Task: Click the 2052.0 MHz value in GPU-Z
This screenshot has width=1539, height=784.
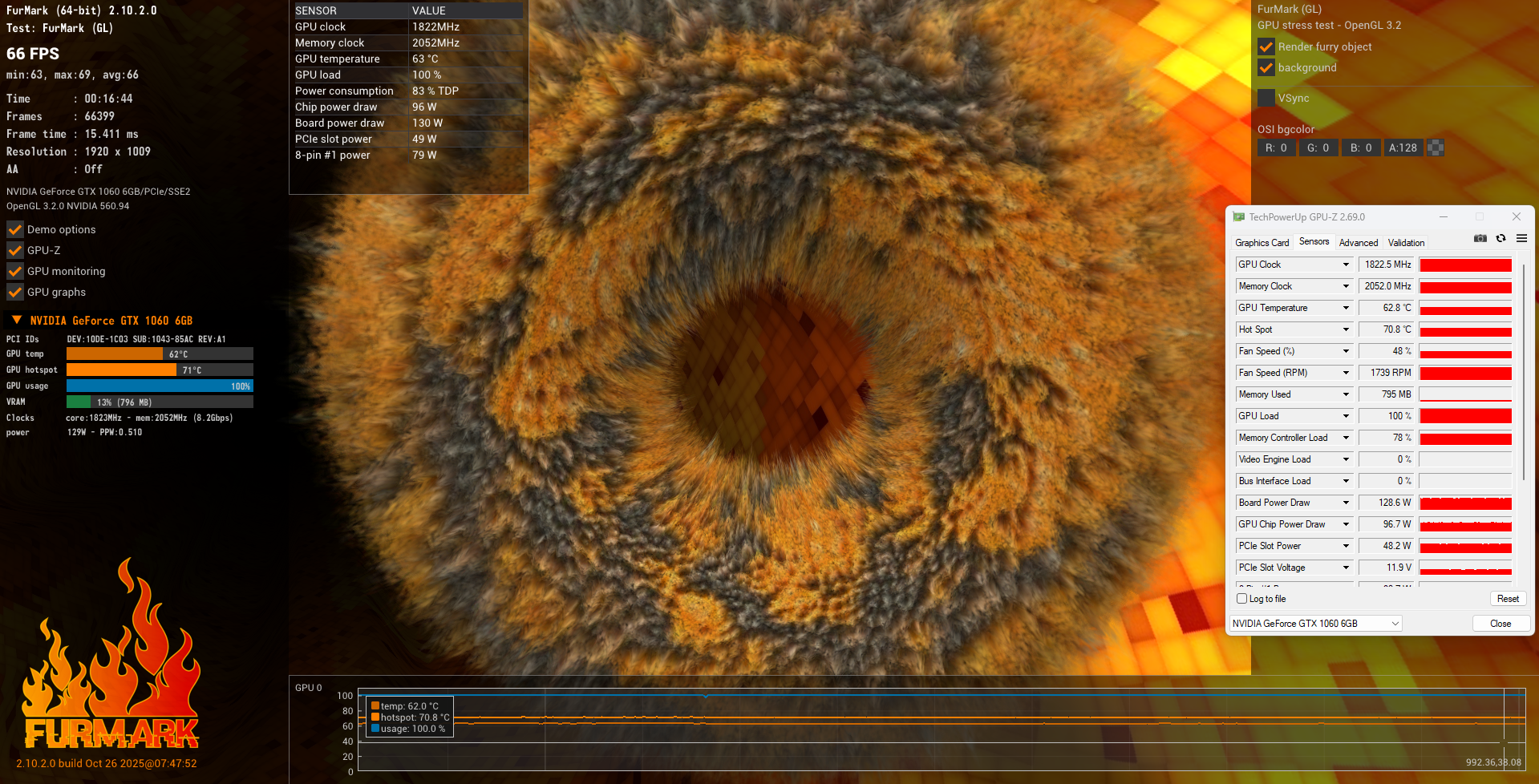Action: click(x=1387, y=286)
